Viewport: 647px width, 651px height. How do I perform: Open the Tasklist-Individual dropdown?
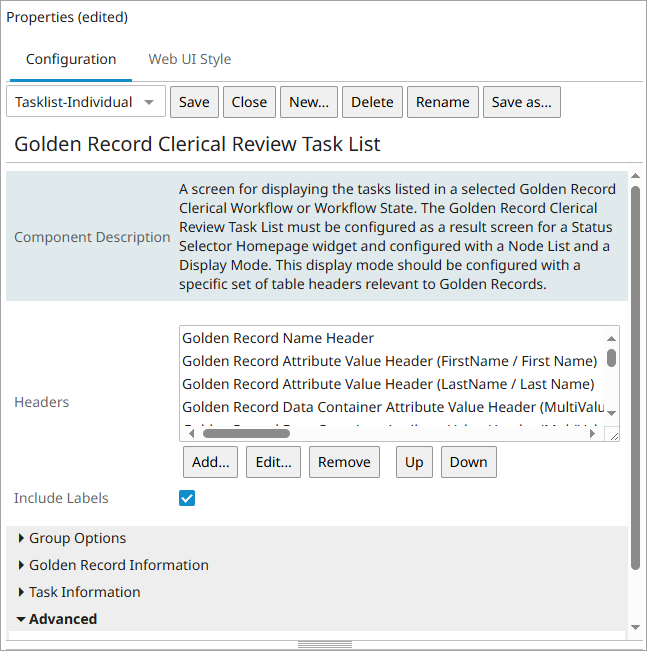pyautogui.click(x=86, y=102)
